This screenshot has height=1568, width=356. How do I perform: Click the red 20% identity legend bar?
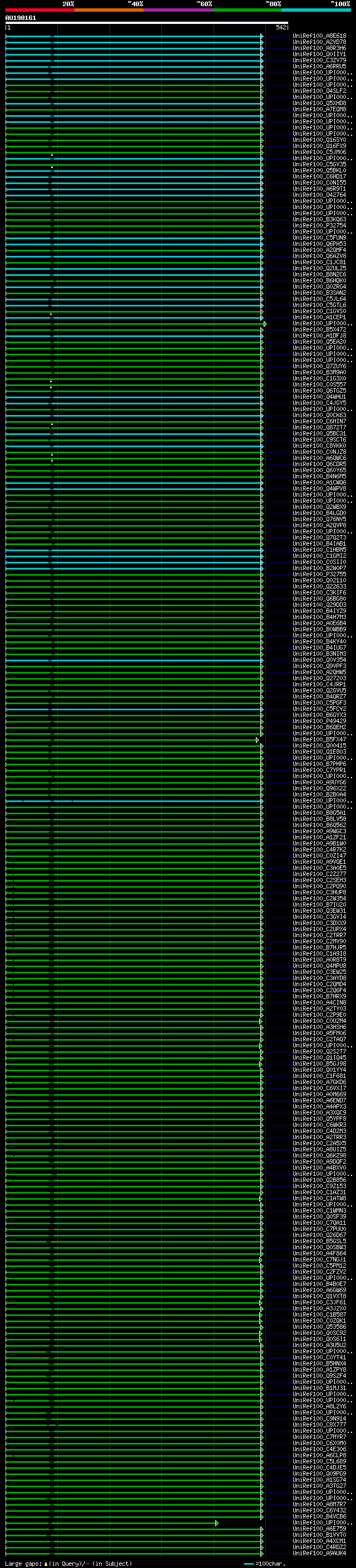coord(39,10)
